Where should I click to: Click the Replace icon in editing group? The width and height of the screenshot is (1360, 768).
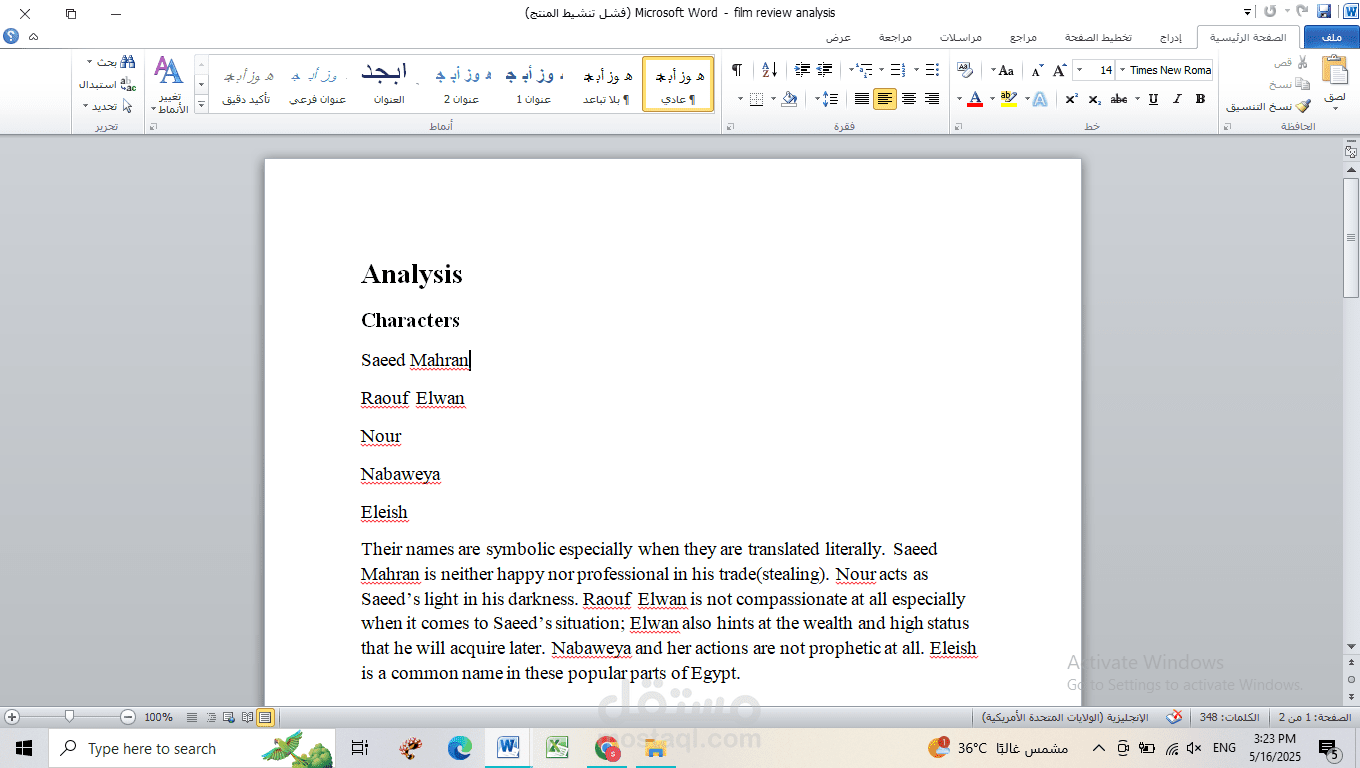[128, 84]
